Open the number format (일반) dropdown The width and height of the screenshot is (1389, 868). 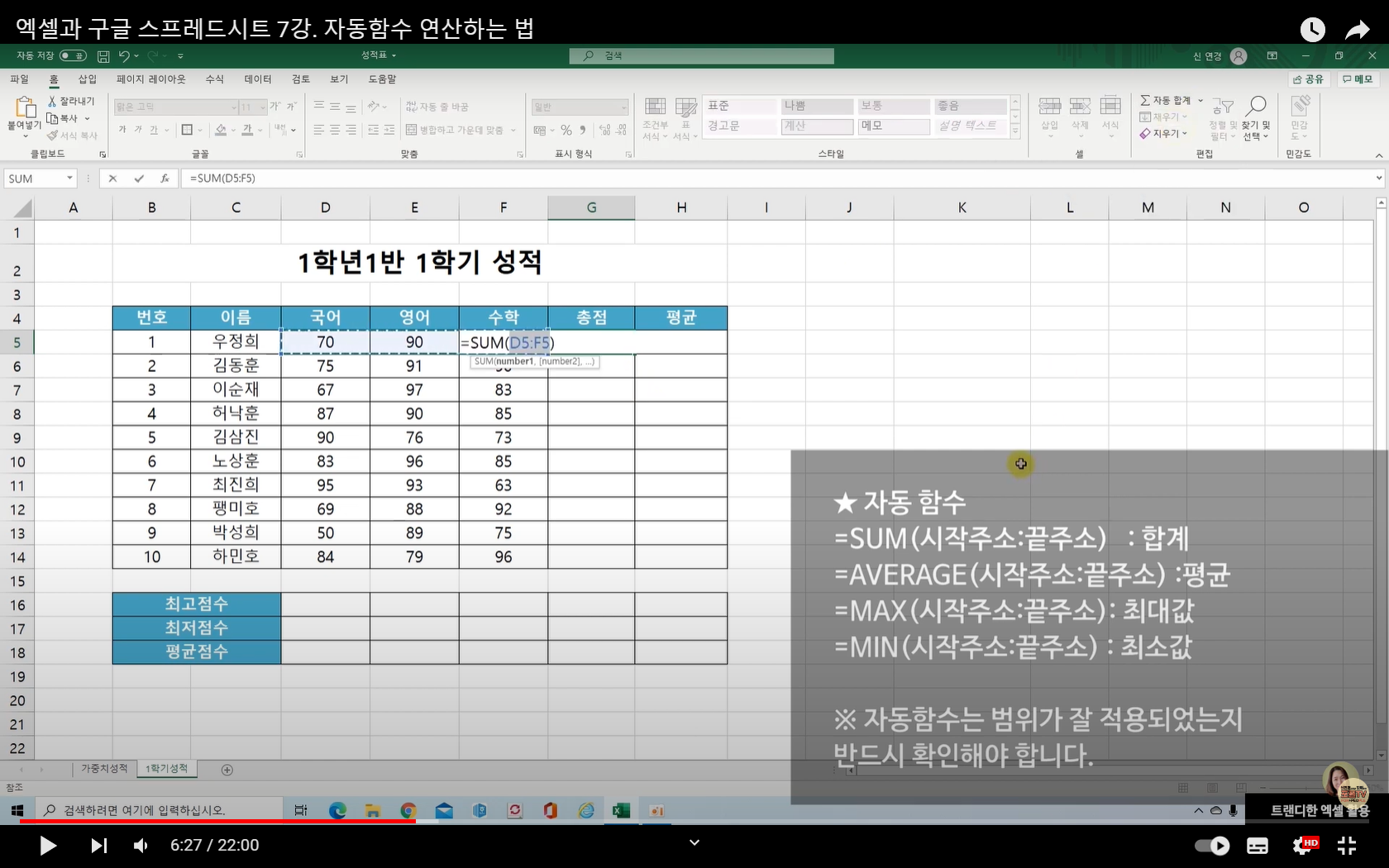[623, 107]
